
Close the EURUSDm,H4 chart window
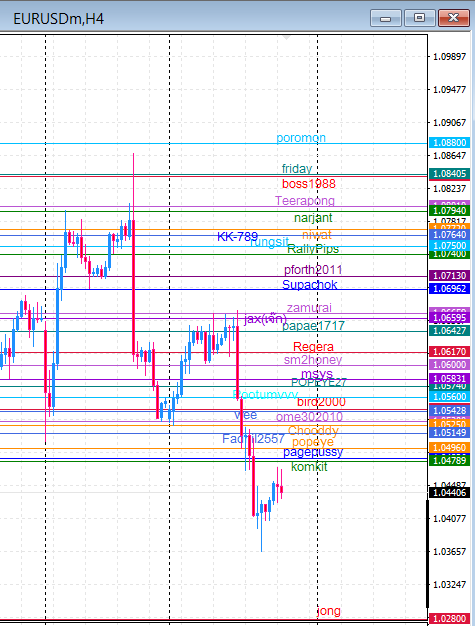[x=454, y=18]
